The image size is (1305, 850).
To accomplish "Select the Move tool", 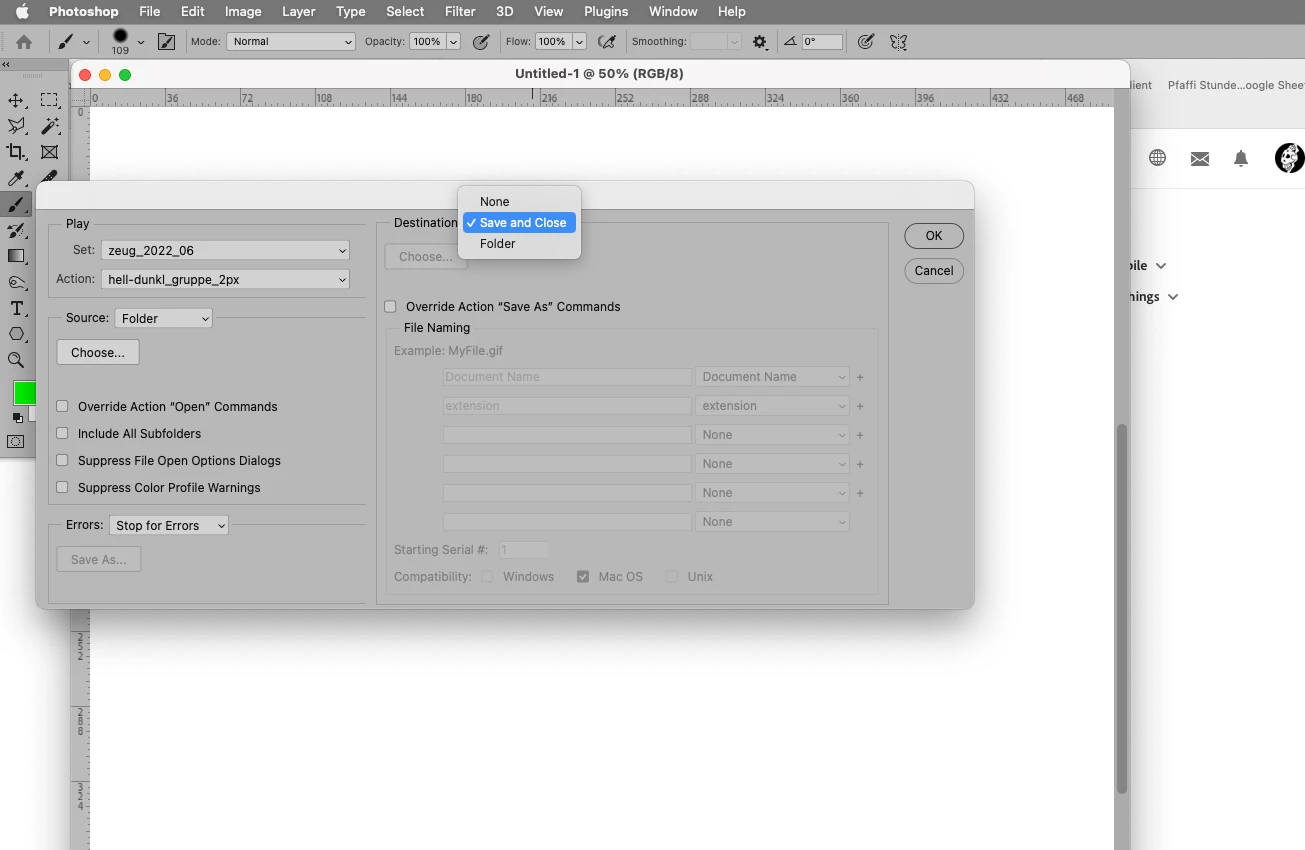I will coord(17,100).
